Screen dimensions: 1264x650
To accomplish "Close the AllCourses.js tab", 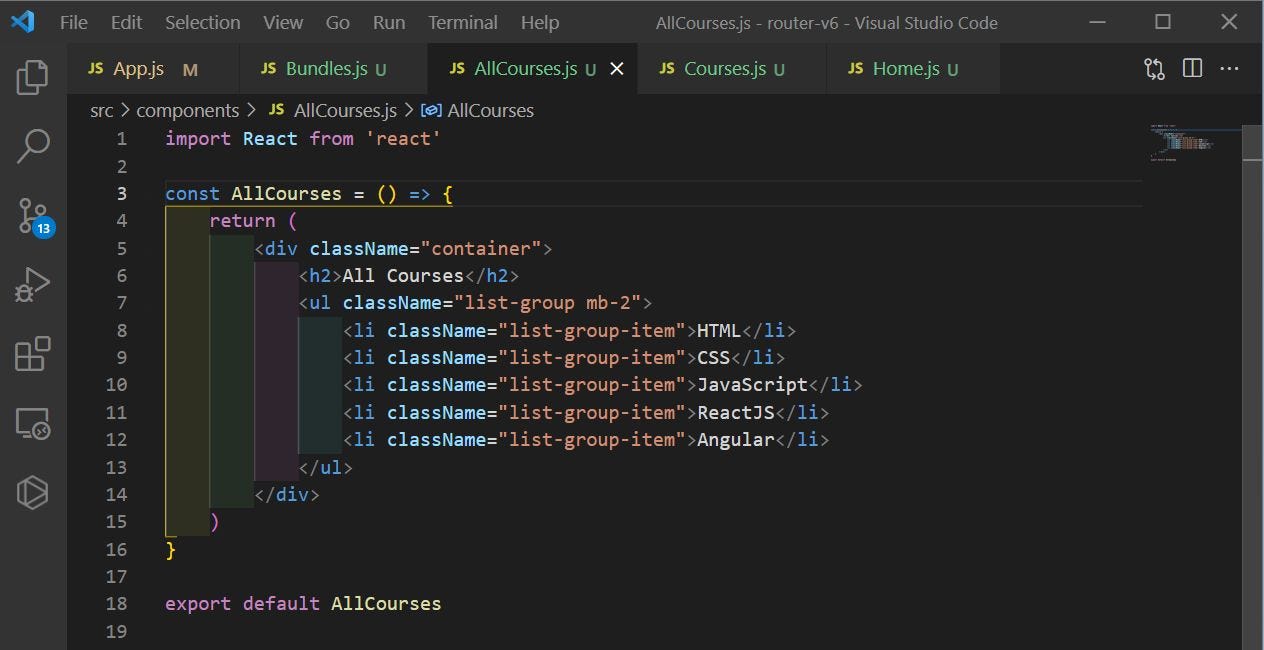I will point(617,68).
